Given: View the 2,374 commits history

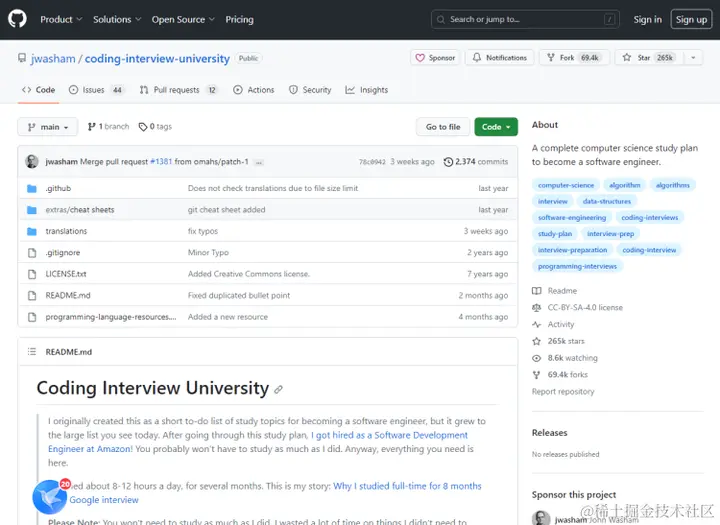Looking at the screenshot, I should click(x=476, y=162).
